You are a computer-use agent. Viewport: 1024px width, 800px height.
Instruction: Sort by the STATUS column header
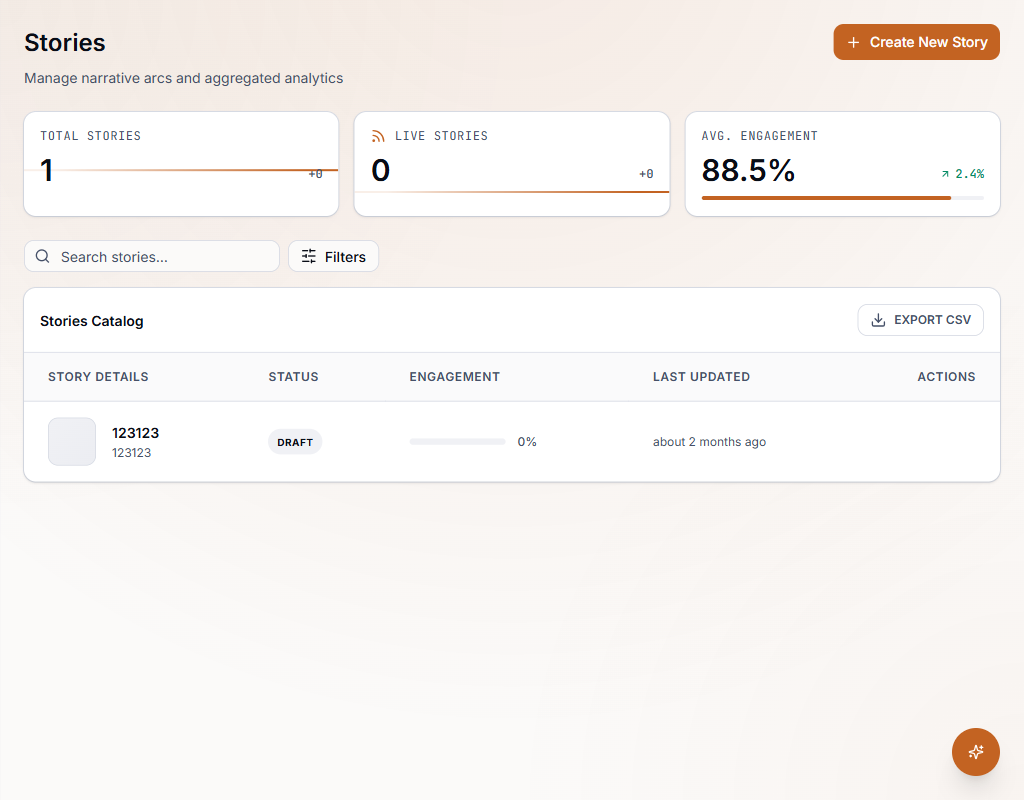coord(293,377)
